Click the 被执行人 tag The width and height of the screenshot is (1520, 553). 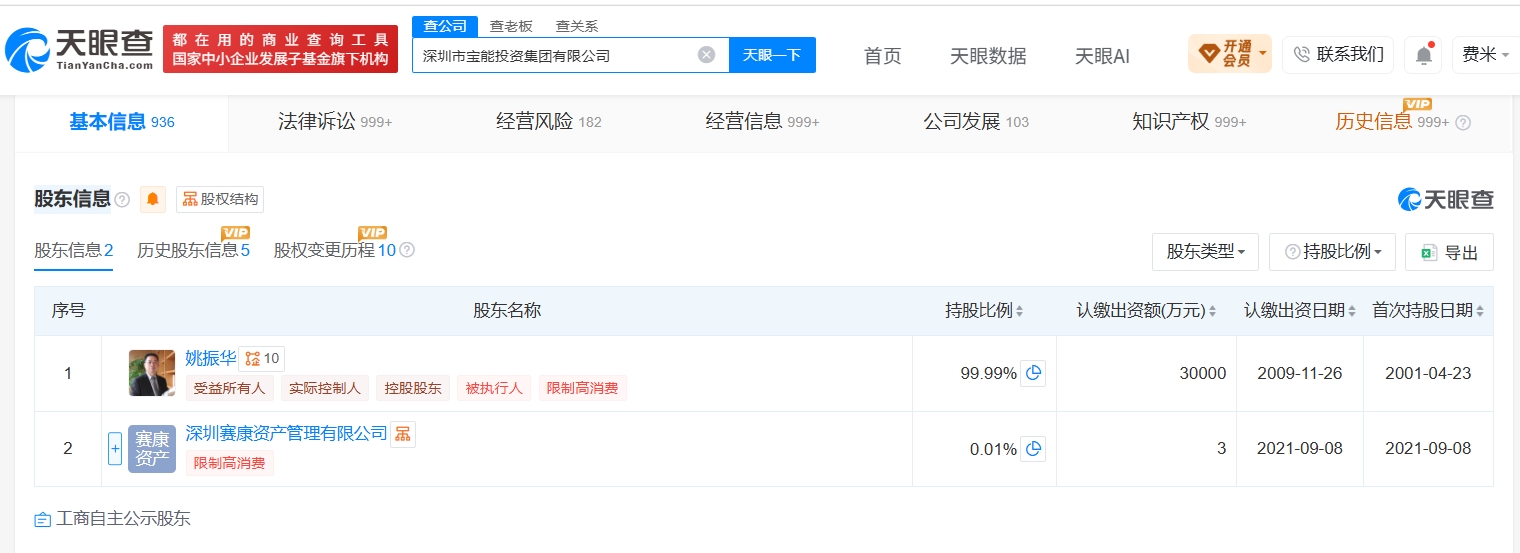click(x=494, y=388)
